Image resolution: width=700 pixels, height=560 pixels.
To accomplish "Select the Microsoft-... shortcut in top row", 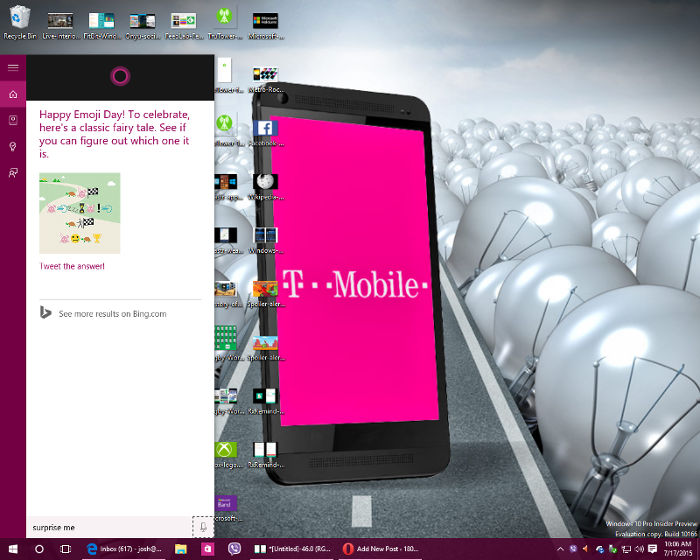I will pyautogui.click(x=266, y=25).
